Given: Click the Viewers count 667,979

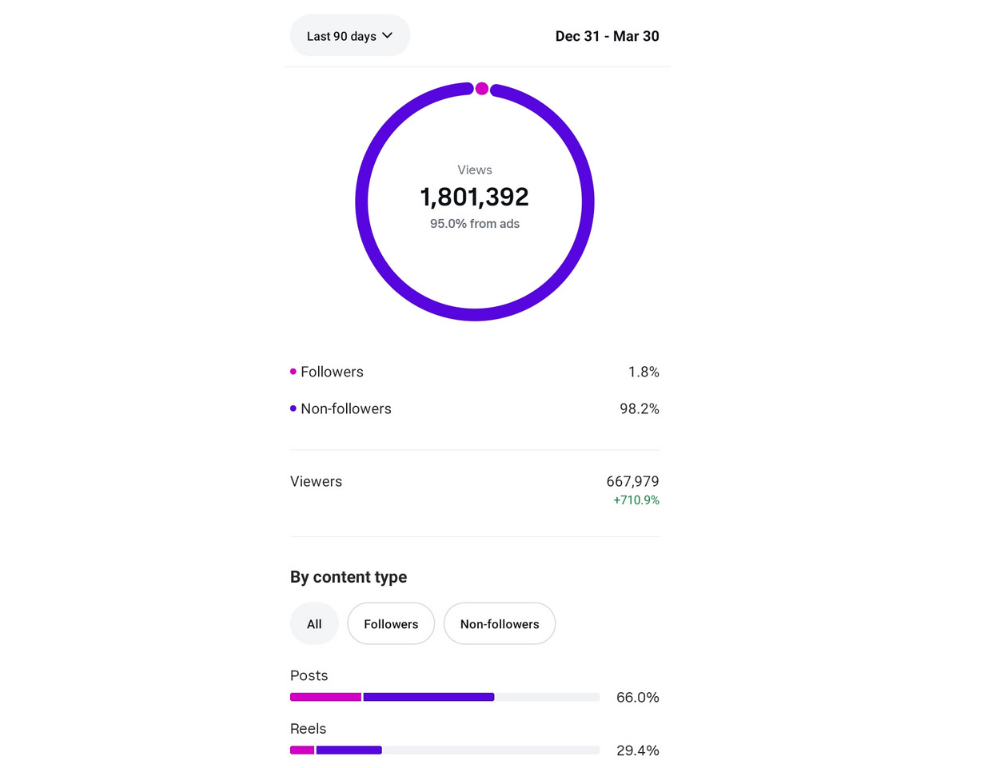Looking at the screenshot, I should pos(632,482).
